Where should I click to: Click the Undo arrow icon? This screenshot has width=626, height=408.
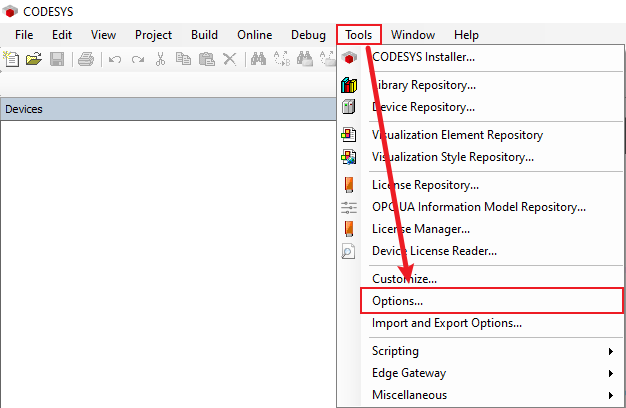click(115, 60)
